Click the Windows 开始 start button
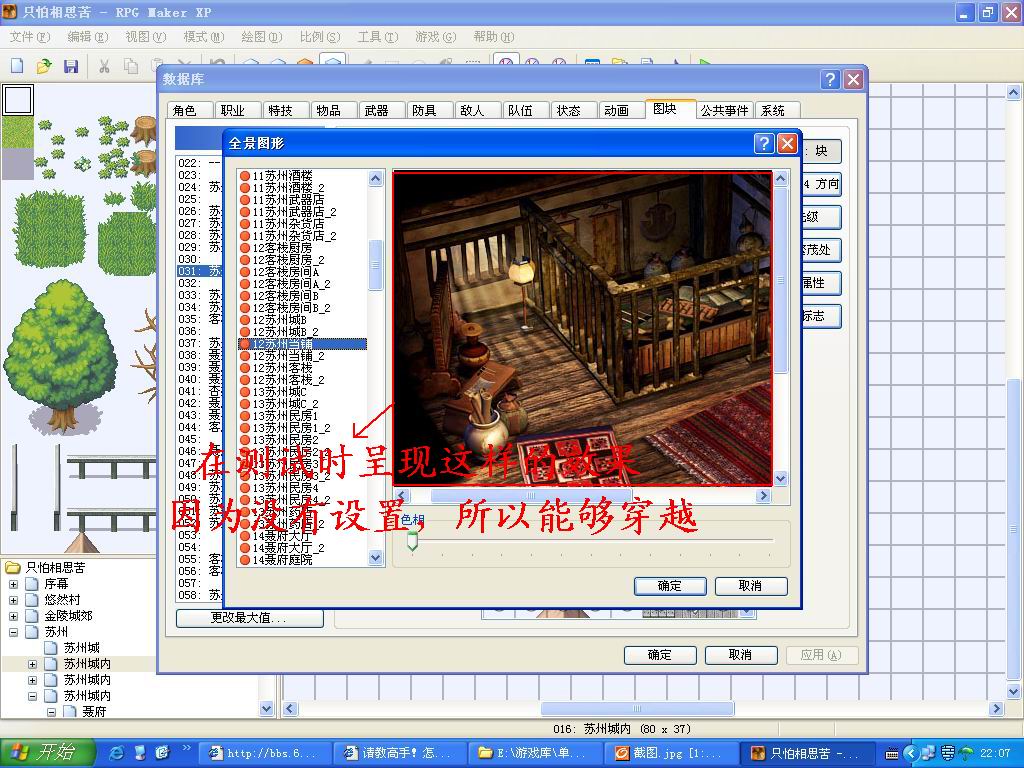 (x=47, y=753)
